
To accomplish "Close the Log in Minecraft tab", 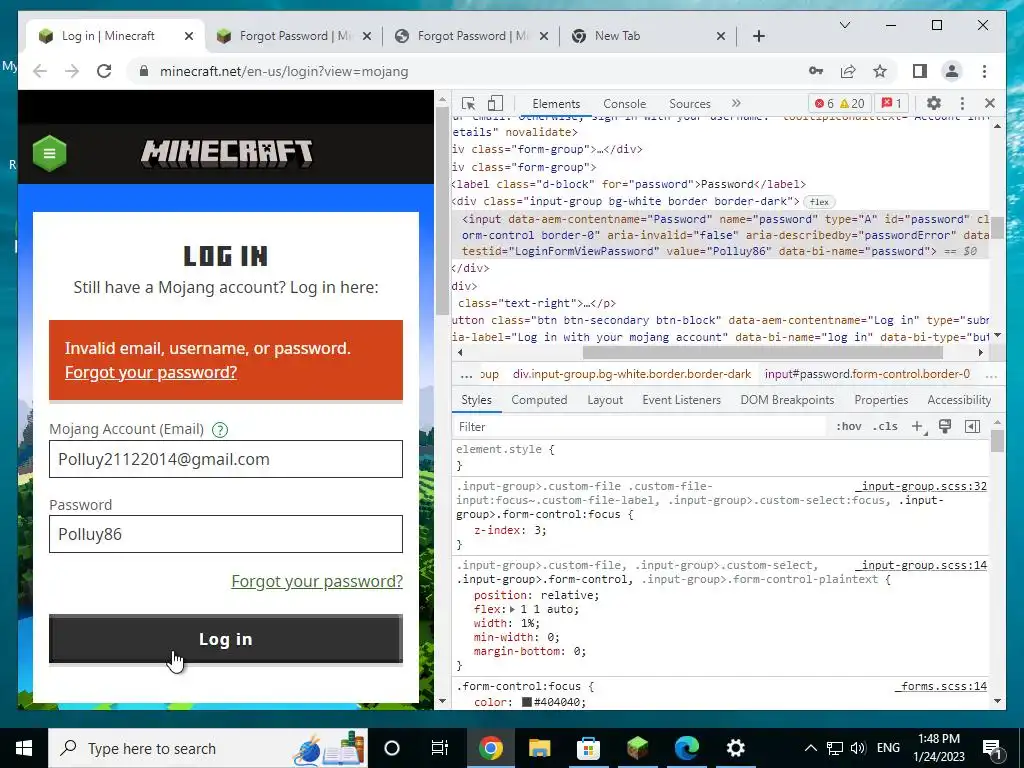I will click(x=189, y=36).
